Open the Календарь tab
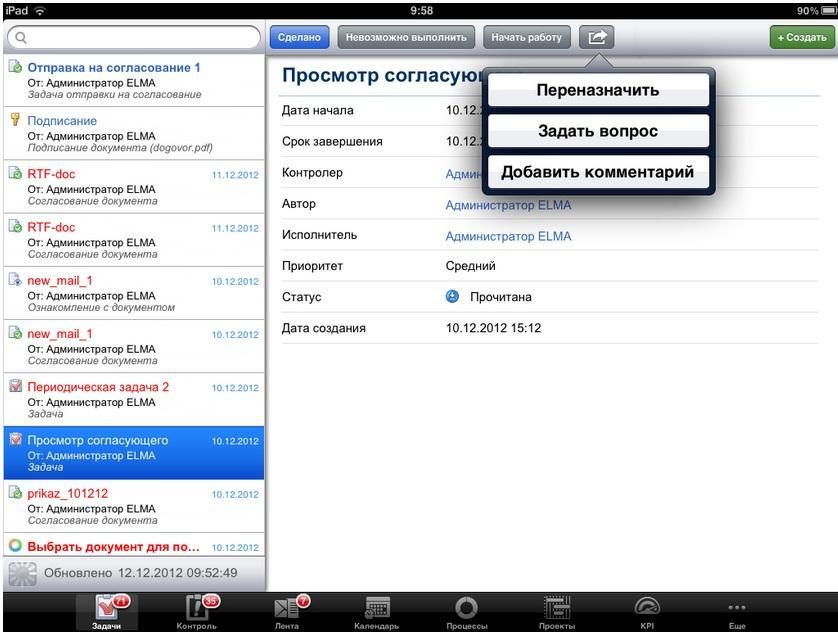Screen dimensions: 838x635 377,612
